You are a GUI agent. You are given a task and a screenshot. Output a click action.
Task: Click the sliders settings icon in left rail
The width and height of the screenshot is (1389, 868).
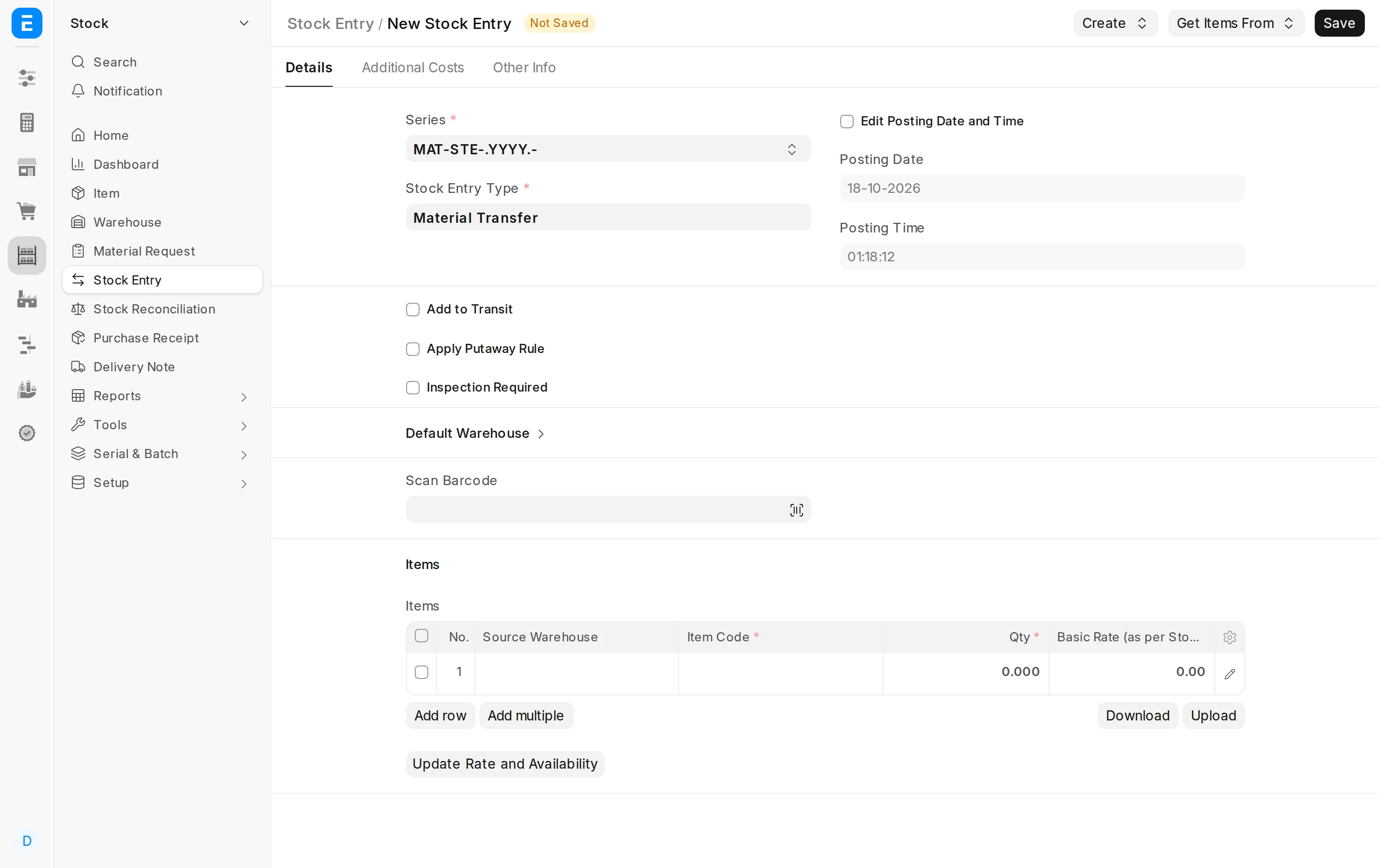tap(27, 78)
